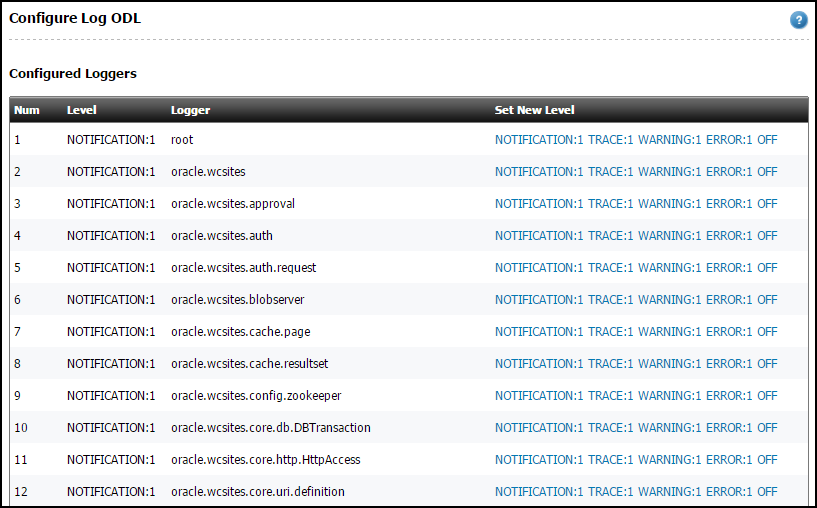Set oracle.wcsites.auth row 4 to ERROR:1
The width and height of the screenshot is (817, 508).
pos(729,236)
